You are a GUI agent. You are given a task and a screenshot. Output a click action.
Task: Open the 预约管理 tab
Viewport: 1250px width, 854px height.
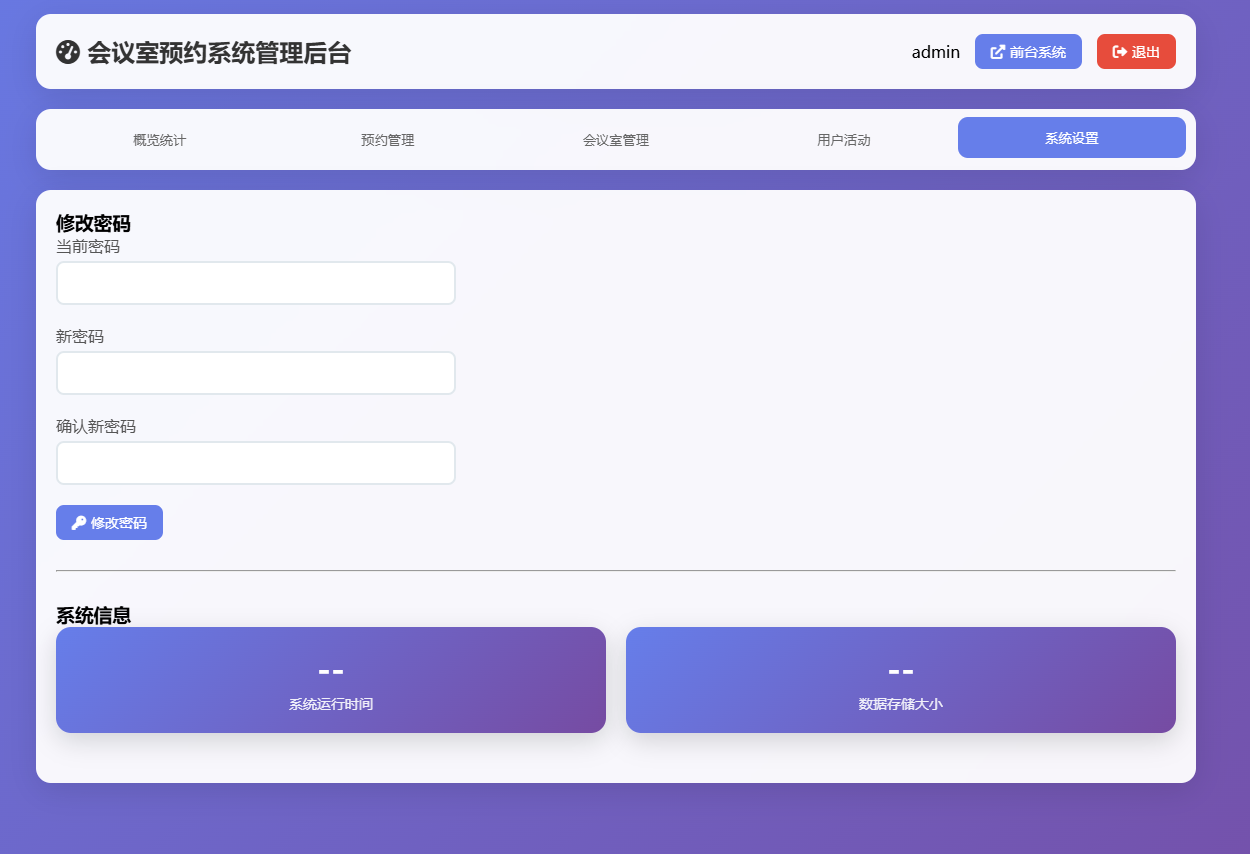coord(387,140)
